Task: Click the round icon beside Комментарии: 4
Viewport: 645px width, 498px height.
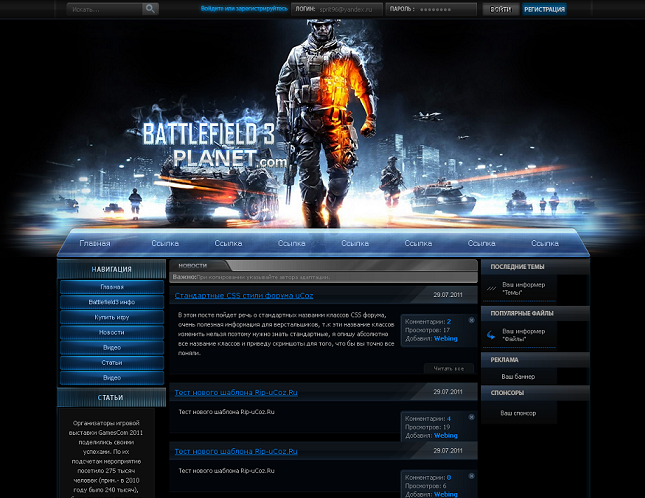Action: 471,417
